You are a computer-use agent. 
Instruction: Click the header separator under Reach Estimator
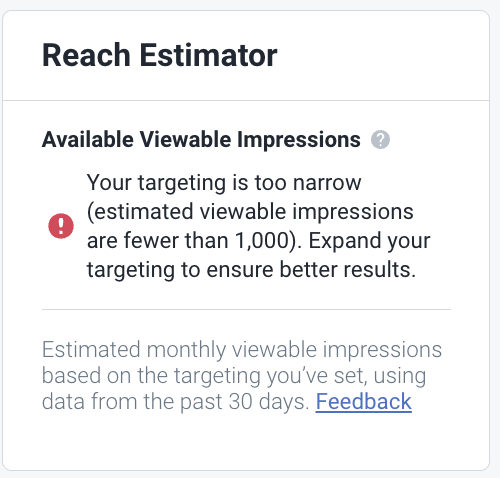(x=246, y=100)
